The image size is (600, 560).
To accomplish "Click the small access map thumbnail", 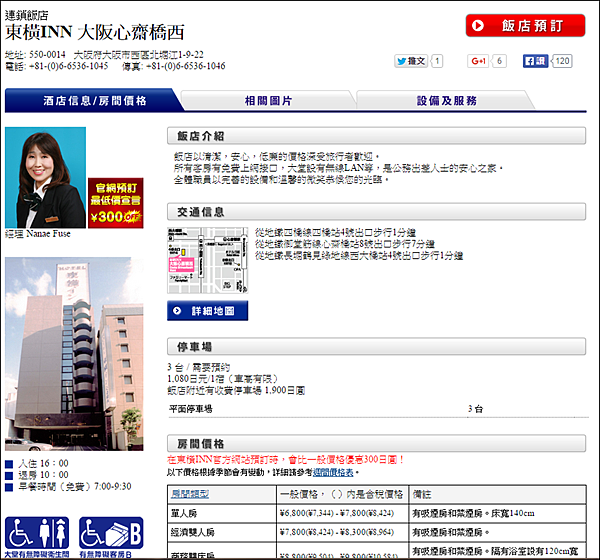I will [207, 260].
